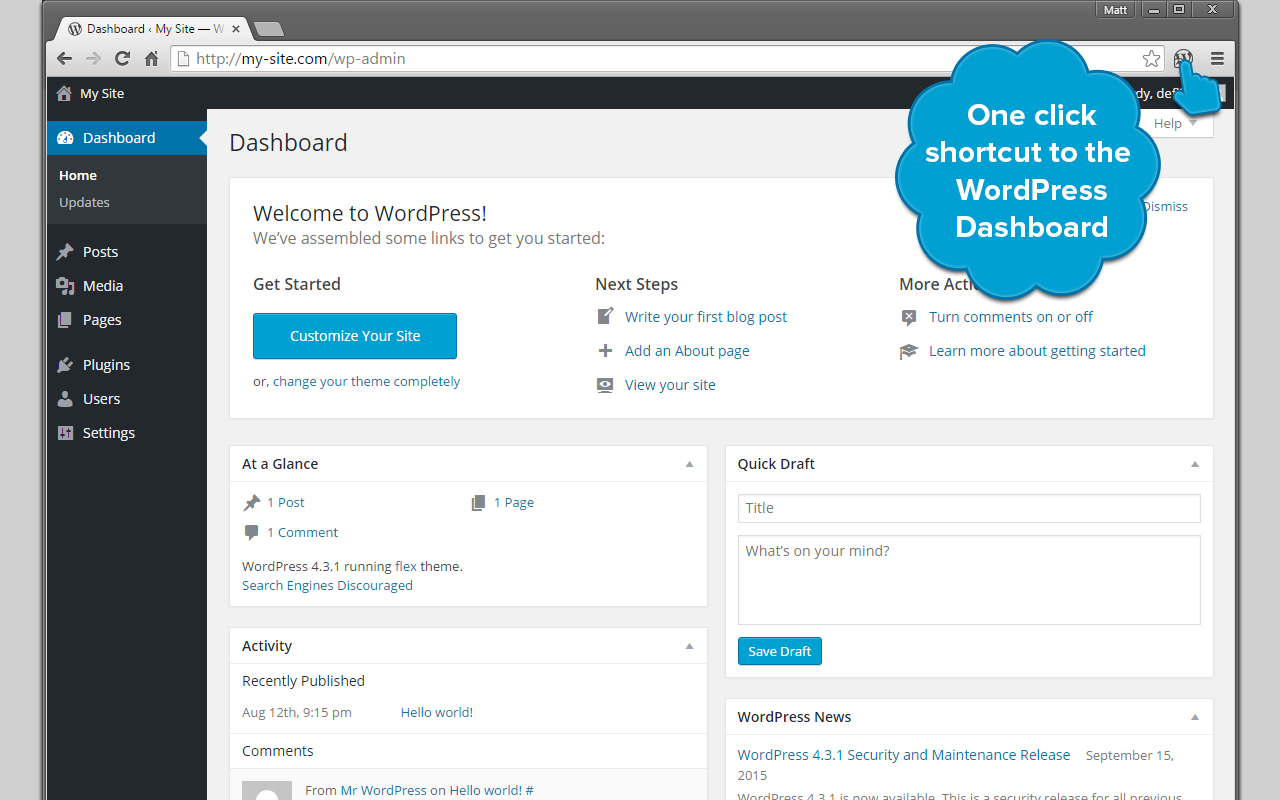Screen dimensions: 1280x800
Task: Open Learn more about getting started link
Action: point(1037,351)
